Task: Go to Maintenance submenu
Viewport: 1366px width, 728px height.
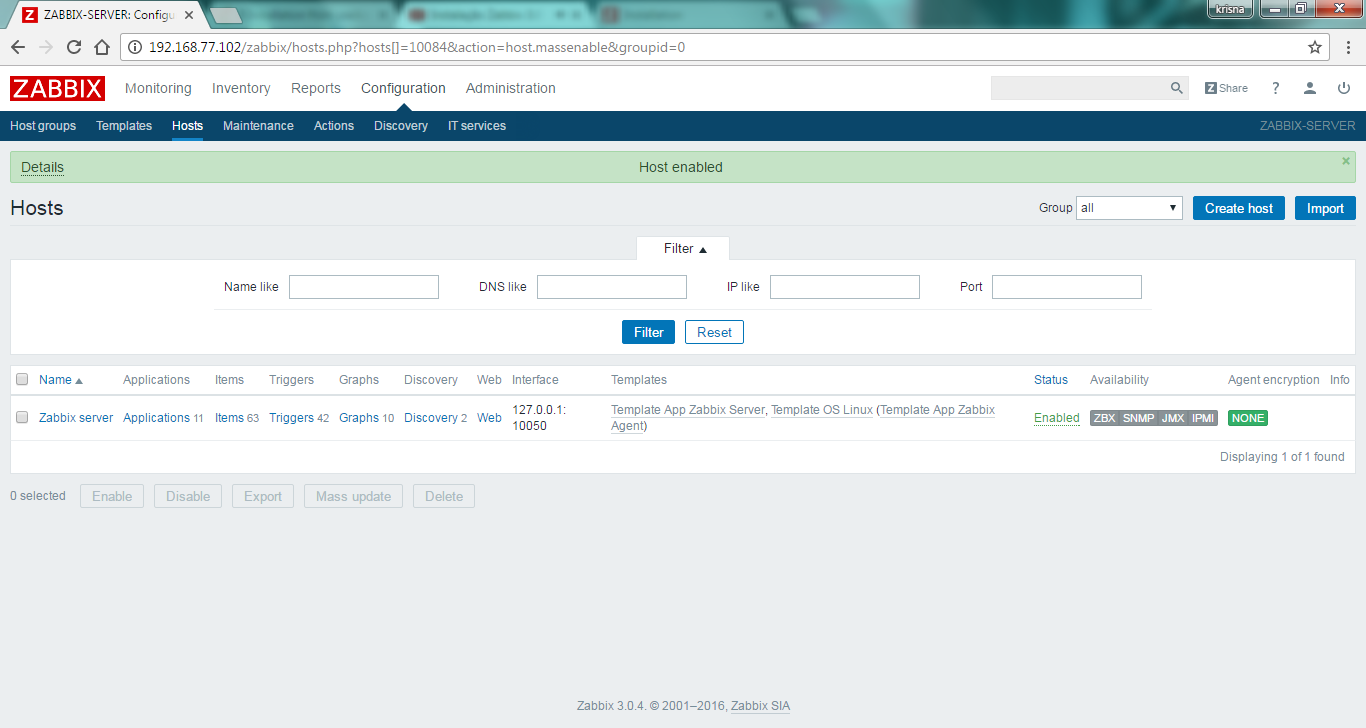Action: (x=258, y=126)
